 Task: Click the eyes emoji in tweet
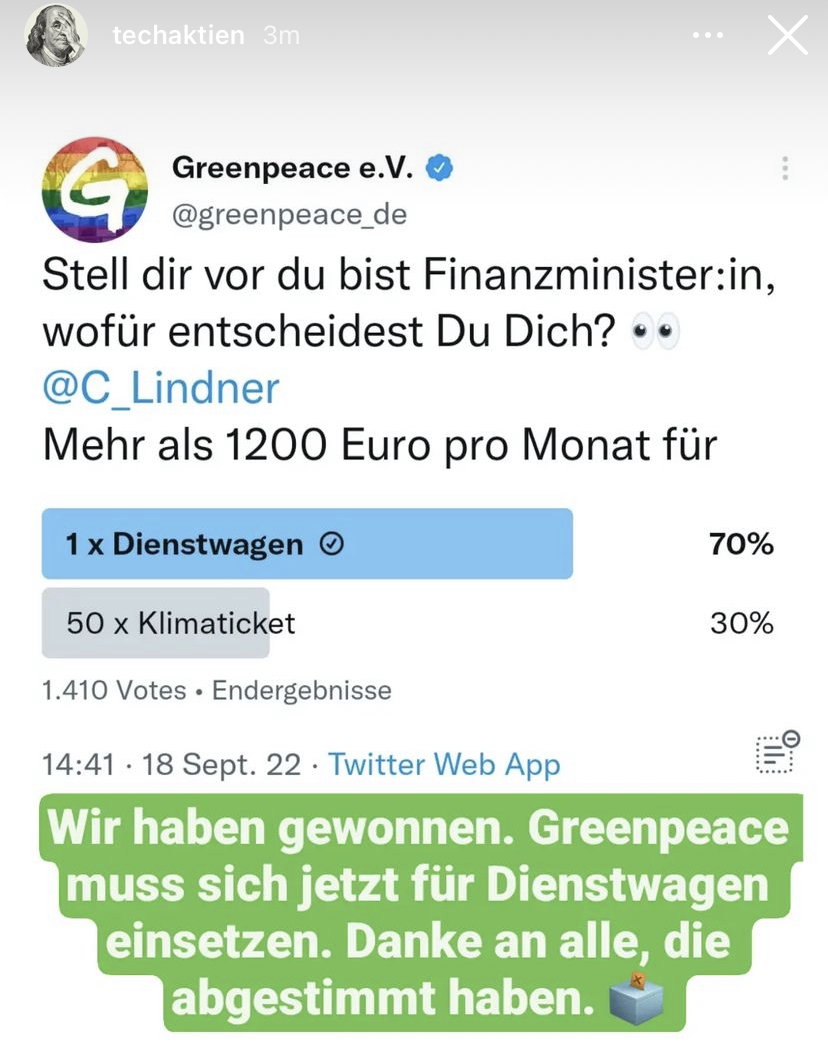pyautogui.click(x=656, y=331)
